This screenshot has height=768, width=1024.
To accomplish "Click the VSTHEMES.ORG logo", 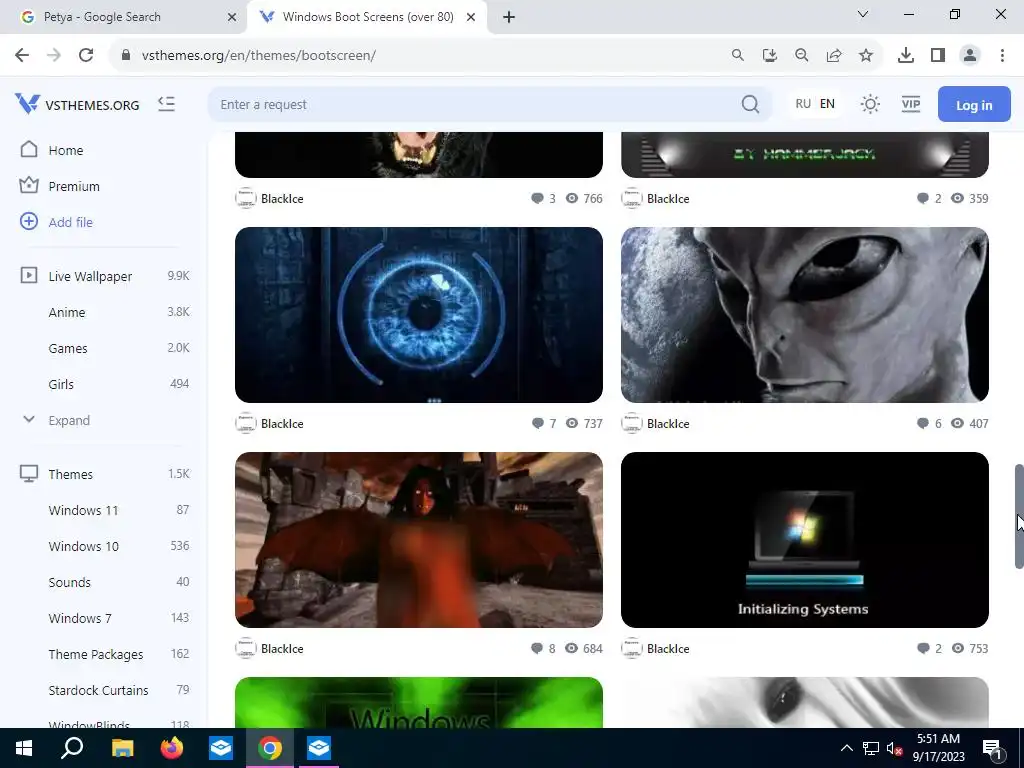I will pos(77,104).
